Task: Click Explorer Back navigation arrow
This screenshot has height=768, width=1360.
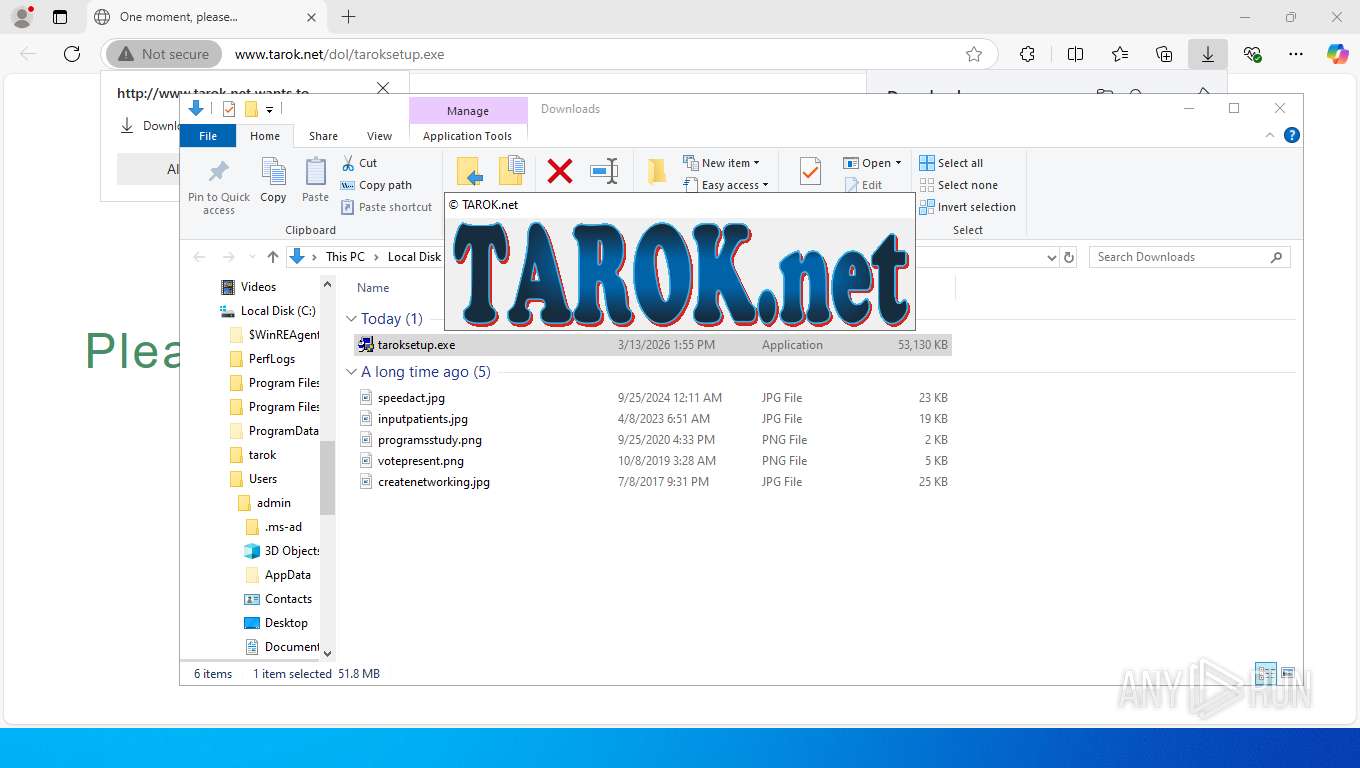Action: [199, 257]
